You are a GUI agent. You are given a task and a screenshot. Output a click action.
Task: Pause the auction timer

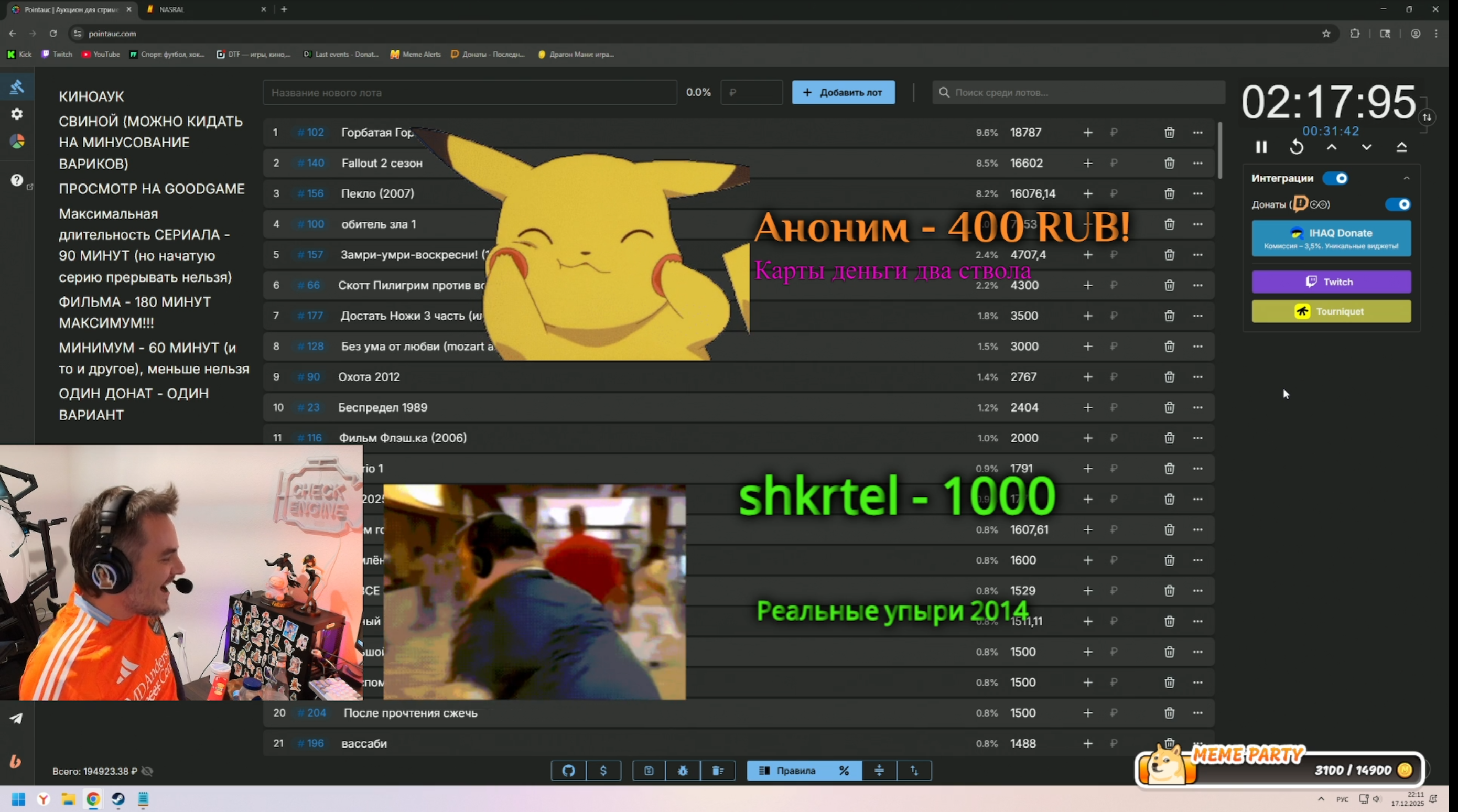coord(1261,147)
